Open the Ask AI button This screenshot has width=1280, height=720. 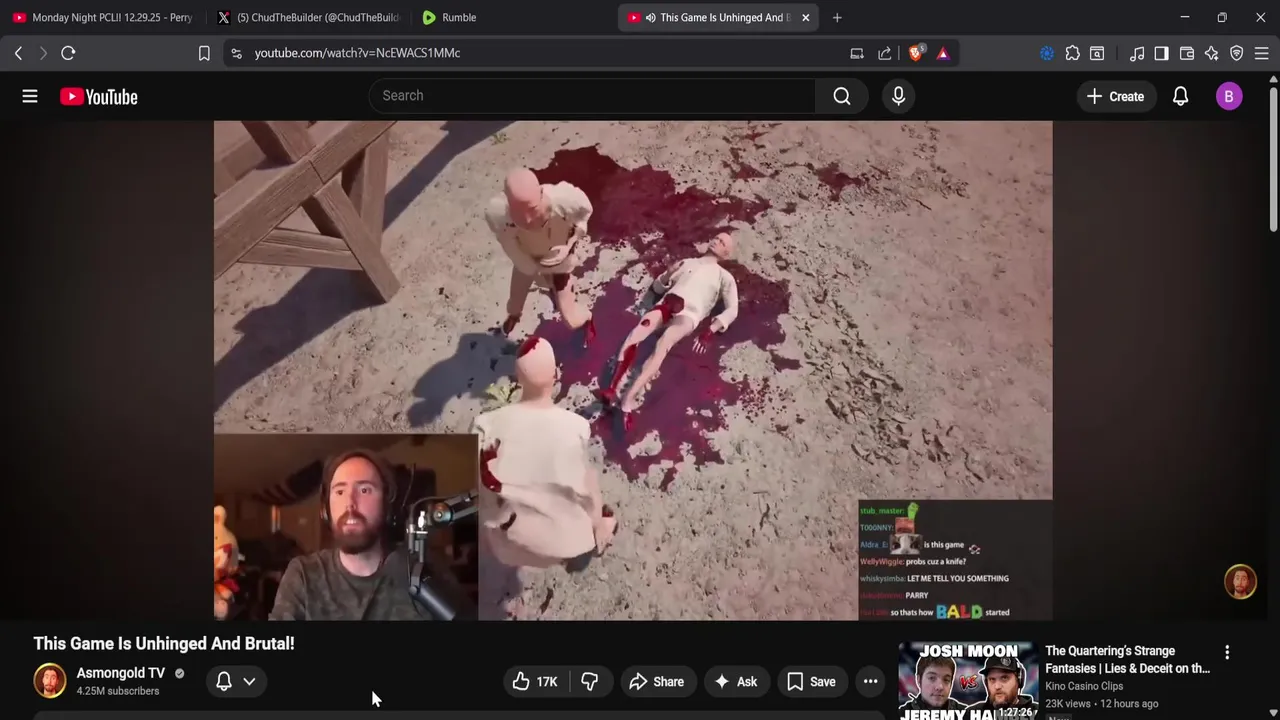(735, 681)
